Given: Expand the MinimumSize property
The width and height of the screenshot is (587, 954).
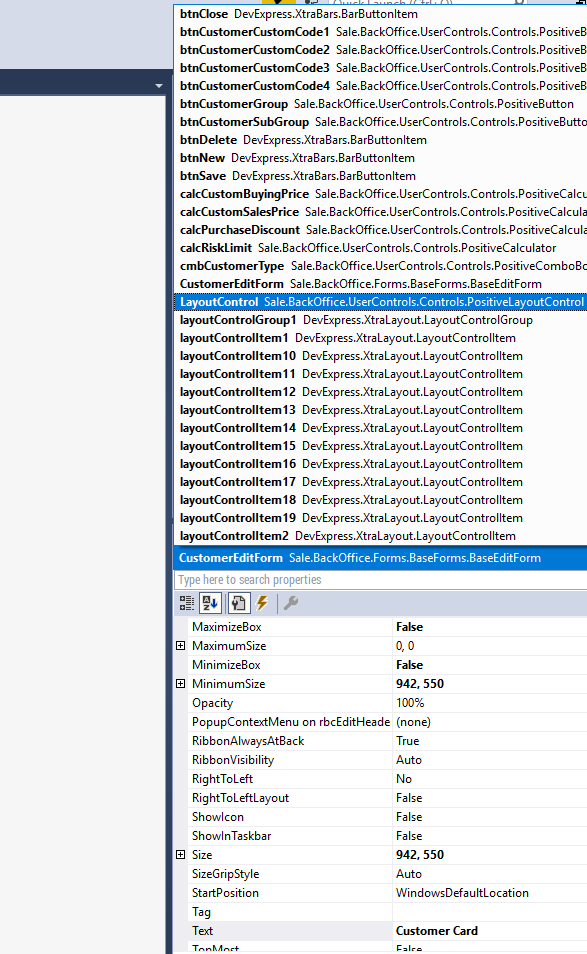Looking at the screenshot, I should click(x=181, y=684).
